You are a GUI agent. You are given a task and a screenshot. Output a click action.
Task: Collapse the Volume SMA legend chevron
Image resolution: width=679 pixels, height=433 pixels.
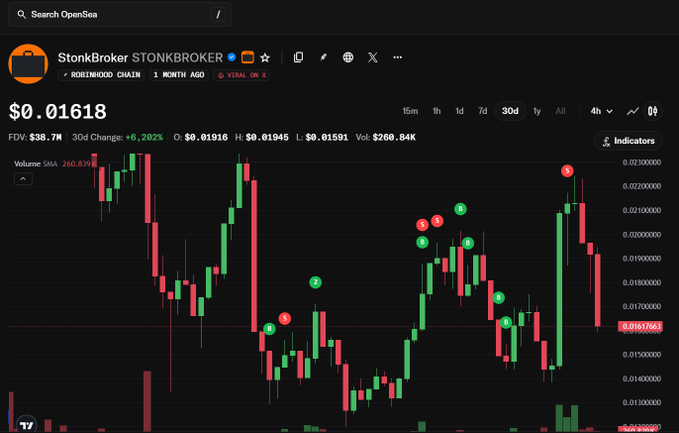pyautogui.click(x=23, y=179)
